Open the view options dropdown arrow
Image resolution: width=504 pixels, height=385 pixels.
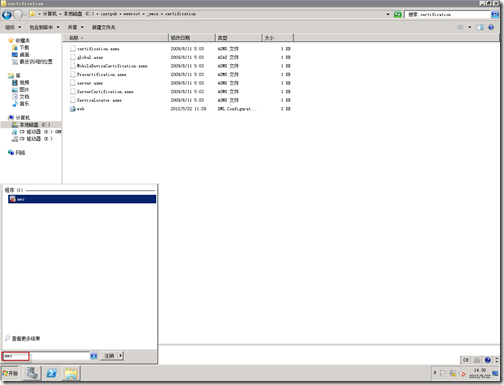tap(470, 27)
